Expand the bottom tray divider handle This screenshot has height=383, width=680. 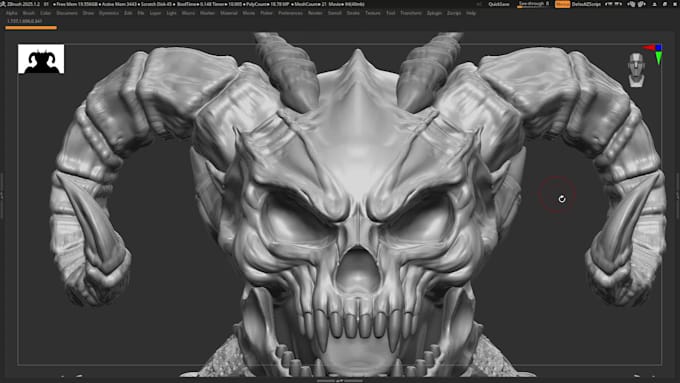(340, 381)
